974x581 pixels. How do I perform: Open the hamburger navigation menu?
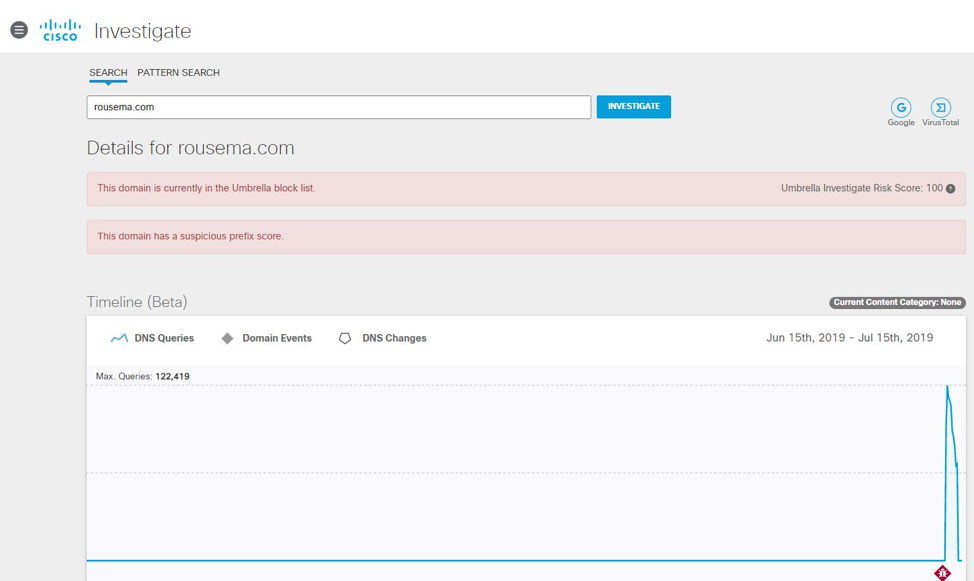(x=19, y=31)
